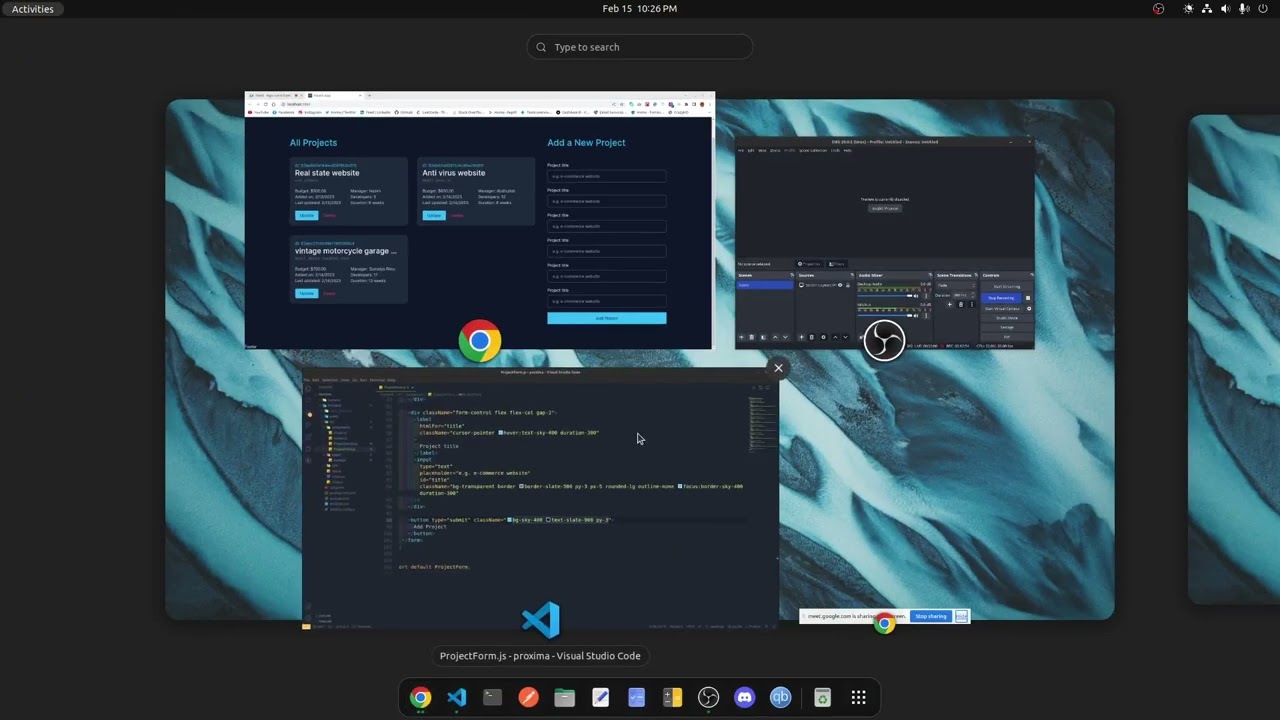Image resolution: width=1280 pixels, height=720 pixels.
Task: Open the clock showing Feb 15 10:26 PM
Action: [640, 9]
